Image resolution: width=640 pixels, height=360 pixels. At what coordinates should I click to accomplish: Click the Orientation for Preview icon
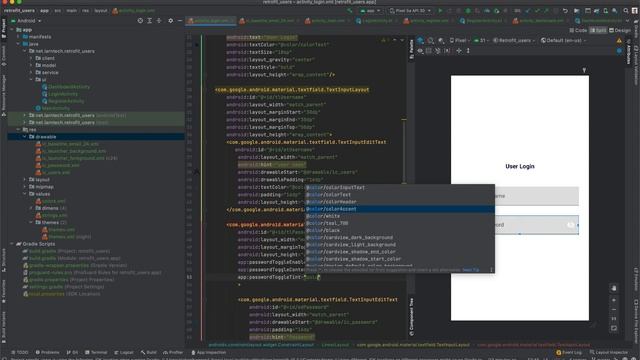tap(431, 40)
